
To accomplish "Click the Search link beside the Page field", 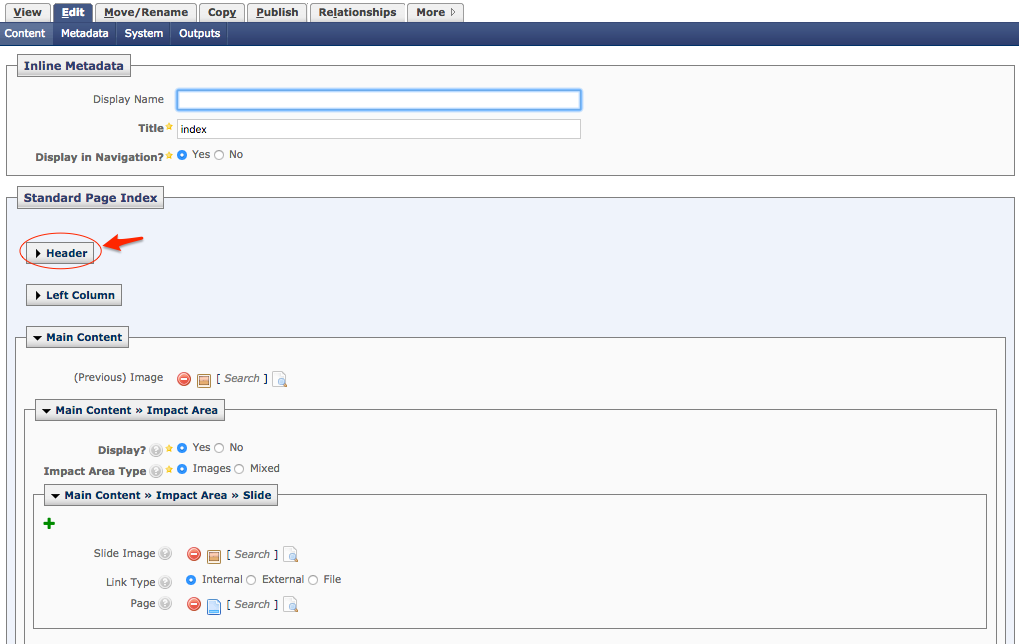I will (253, 604).
